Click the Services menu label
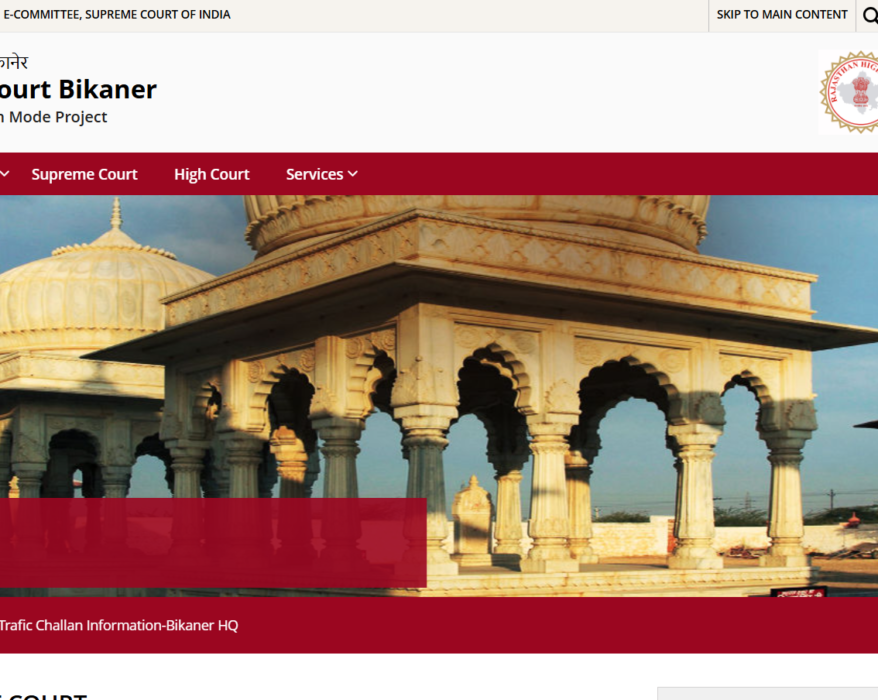 [x=314, y=174]
